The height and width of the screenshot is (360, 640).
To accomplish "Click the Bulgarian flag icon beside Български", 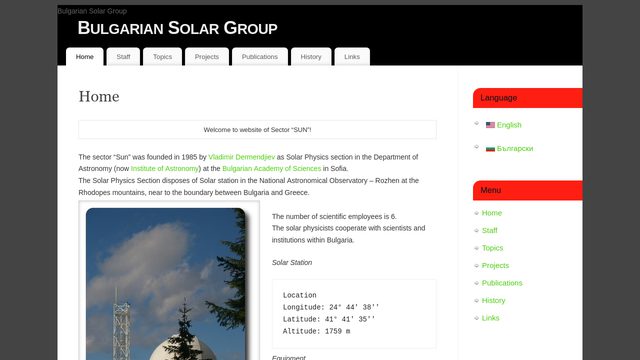I will (490, 149).
